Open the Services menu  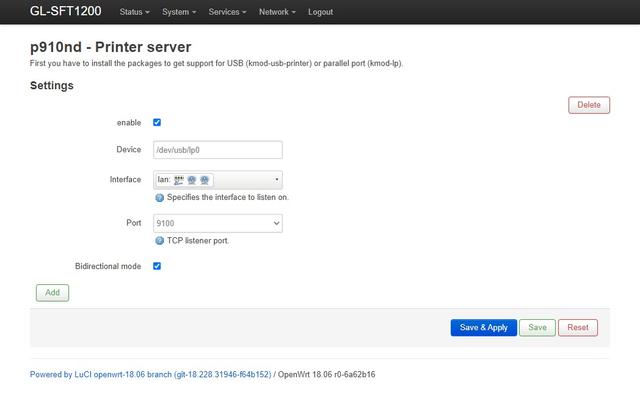point(227,12)
